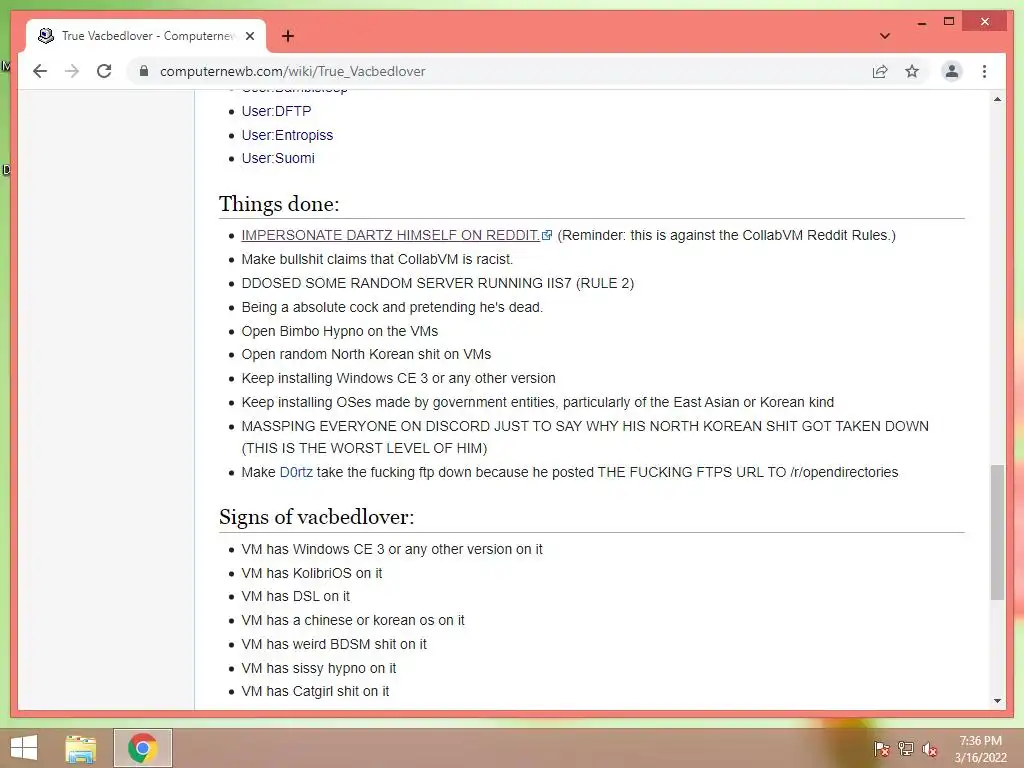Click 'DDOSED SOME RANDOM SERVER RUNNING IIS7' line
The image size is (1024, 768).
click(x=438, y=283)
